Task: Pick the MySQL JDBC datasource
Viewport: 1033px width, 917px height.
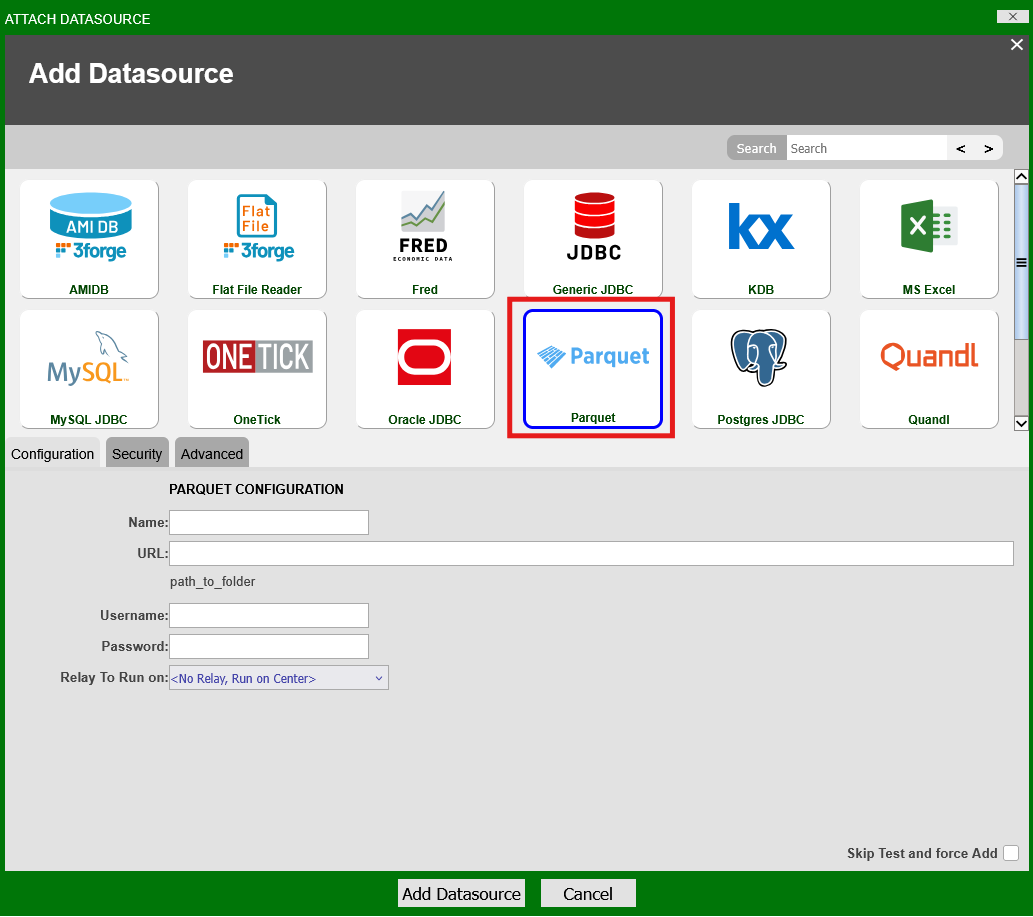Action: point(89,369)
